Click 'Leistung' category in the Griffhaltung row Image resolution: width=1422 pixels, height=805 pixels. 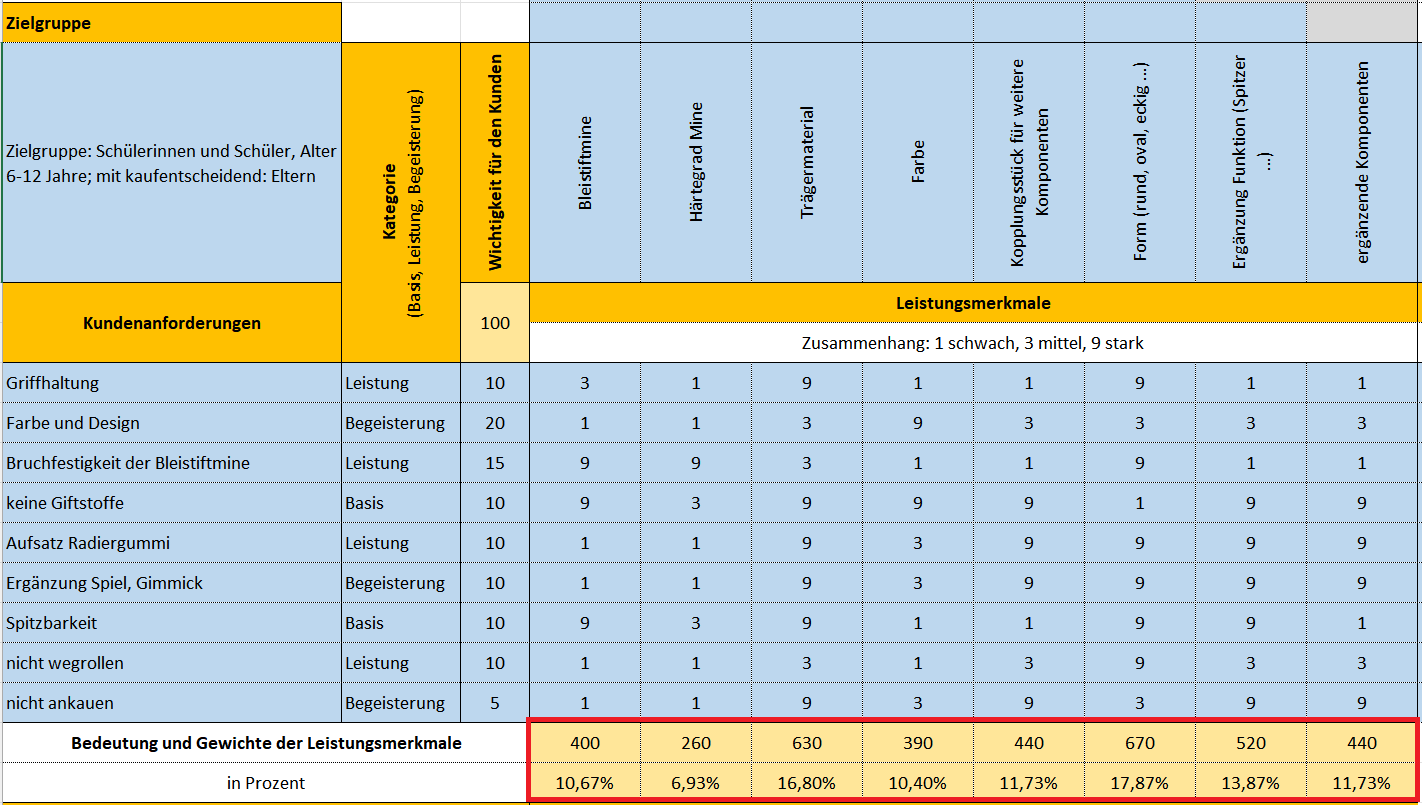coord(401,383)
